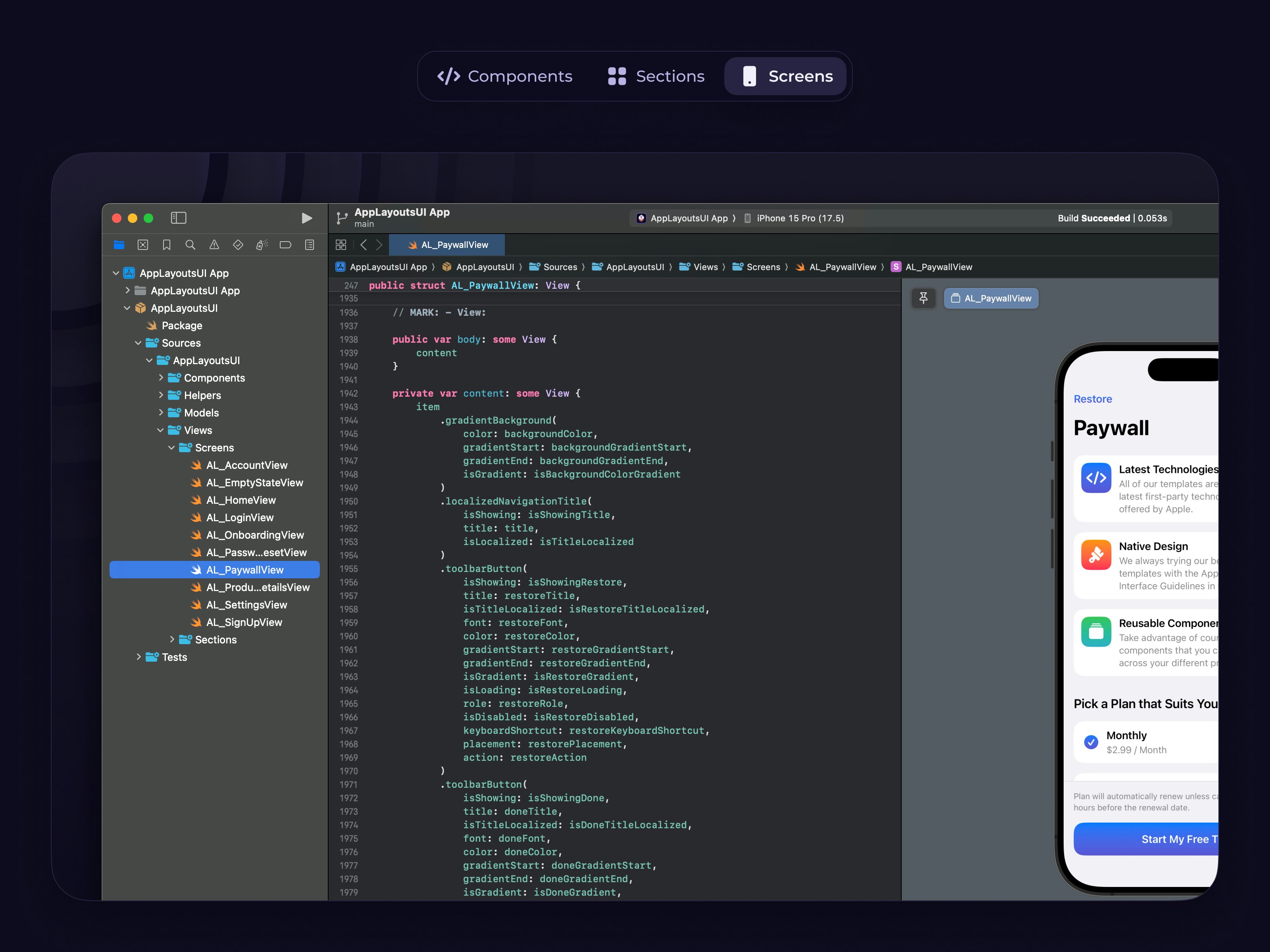Screen dimensions: 1270x952
Task: Expand the Helpers folder
Action: [x=161, y=395]
